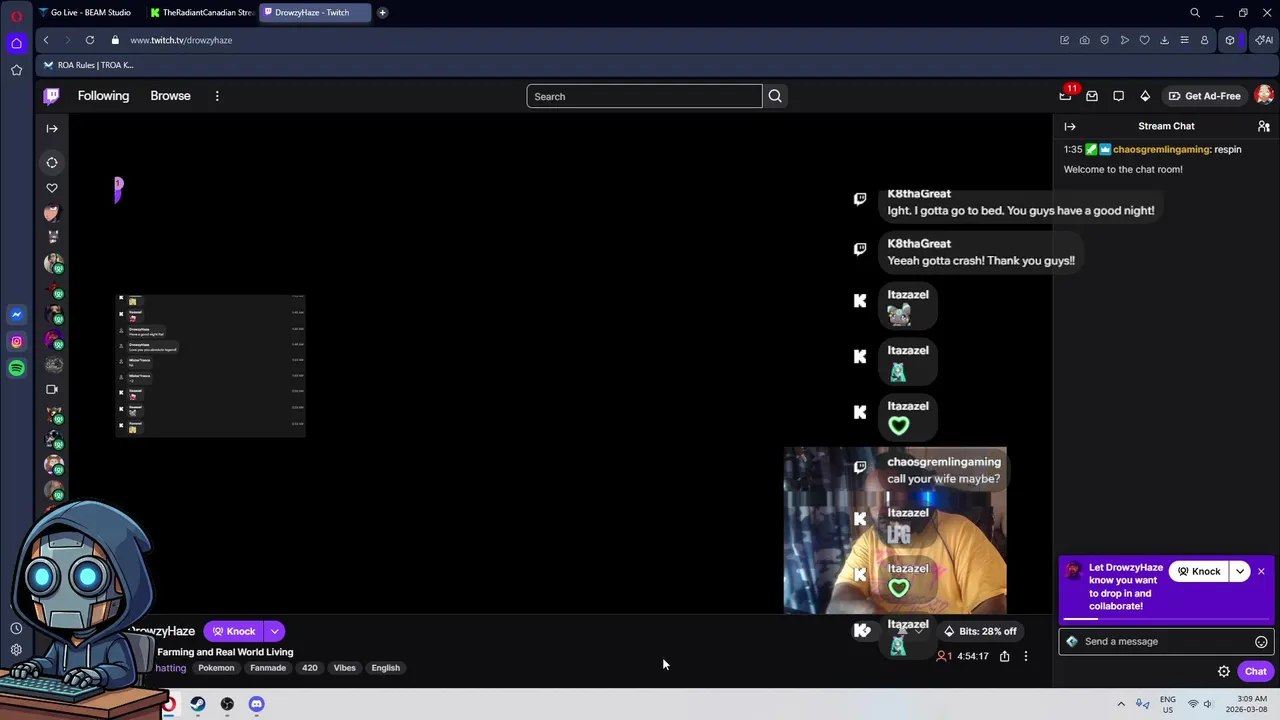Screen dimensions: 1280x720
Task: Show hidden system tray icons chevron
Action: coord(1121,704)
